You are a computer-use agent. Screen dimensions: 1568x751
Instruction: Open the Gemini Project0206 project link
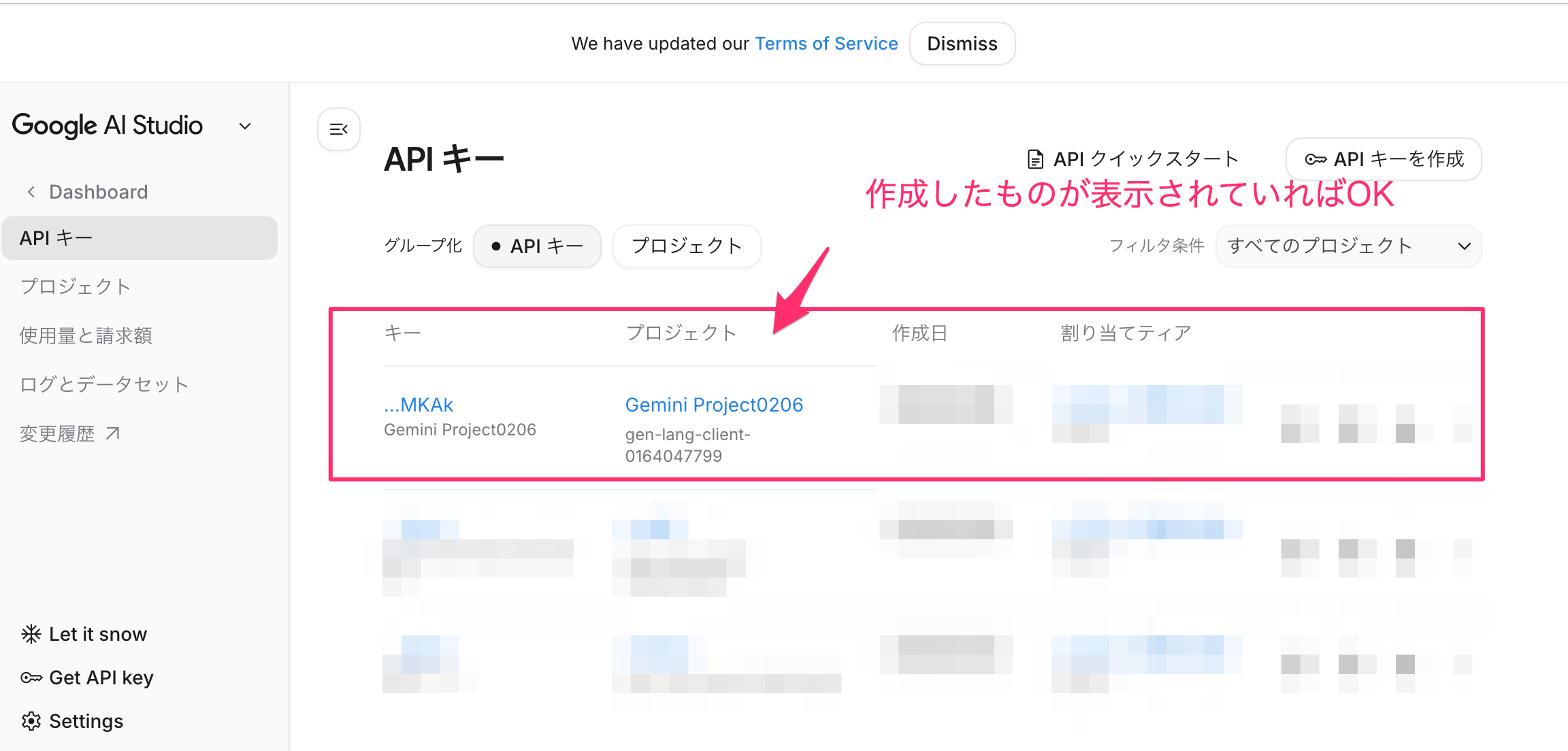714,404
